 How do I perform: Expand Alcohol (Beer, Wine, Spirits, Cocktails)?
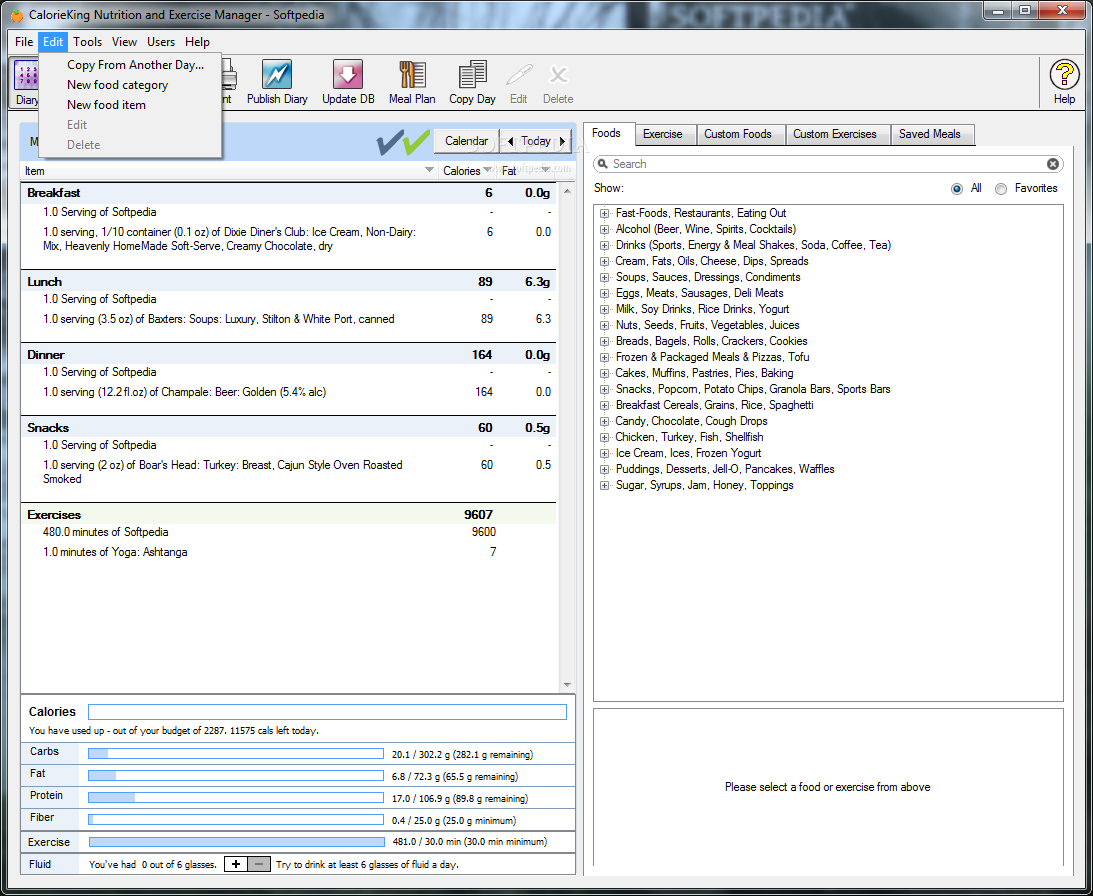604,229
